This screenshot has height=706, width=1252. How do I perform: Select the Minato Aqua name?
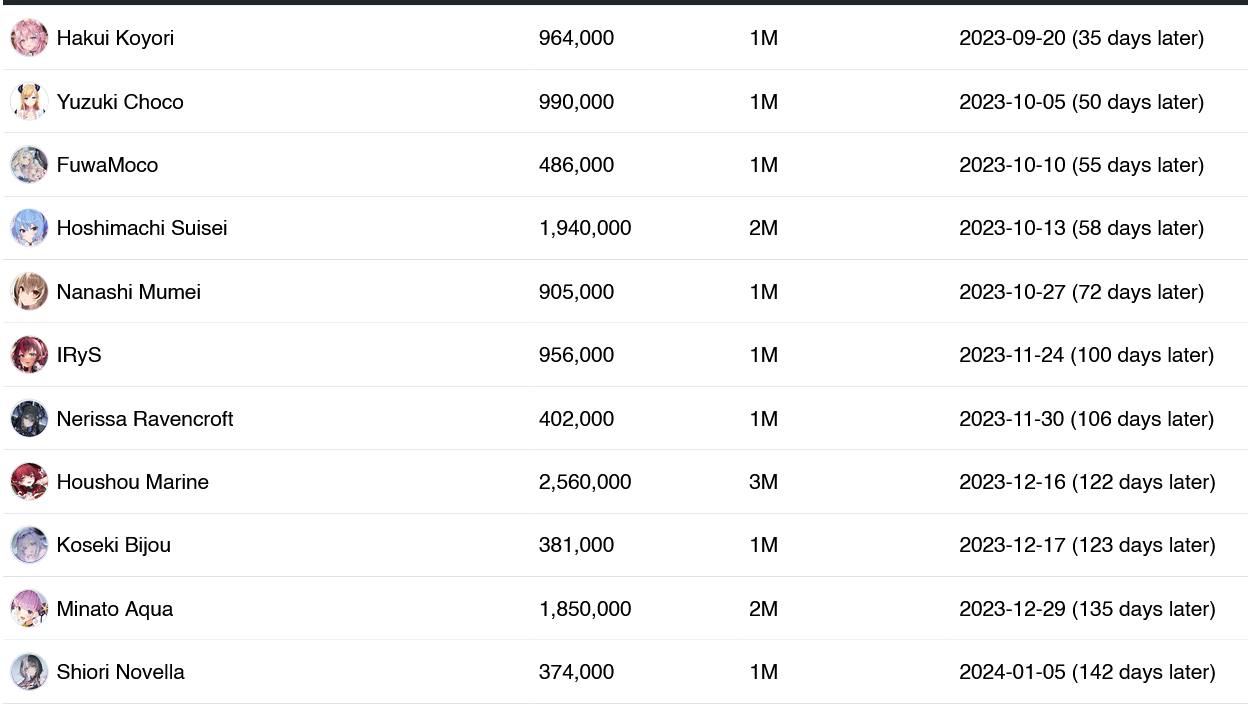pos(114,609)
